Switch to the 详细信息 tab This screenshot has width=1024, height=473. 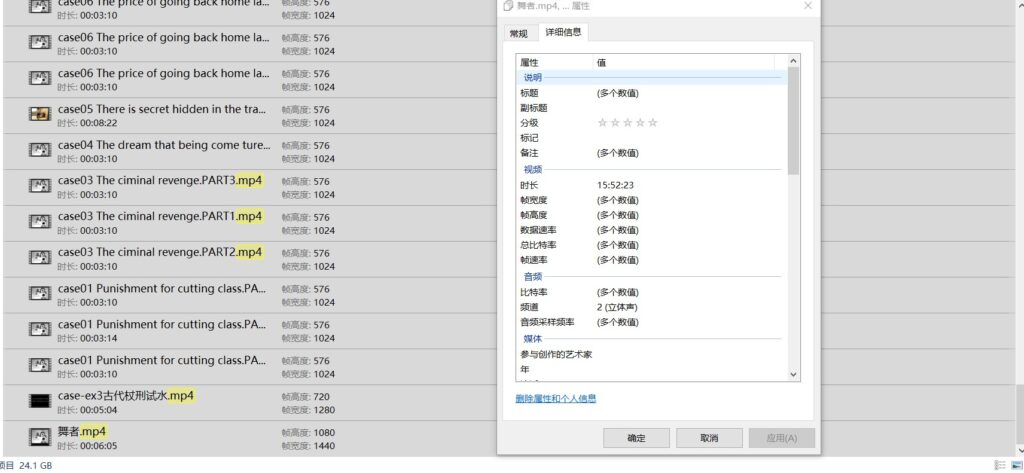click(563, 33)
